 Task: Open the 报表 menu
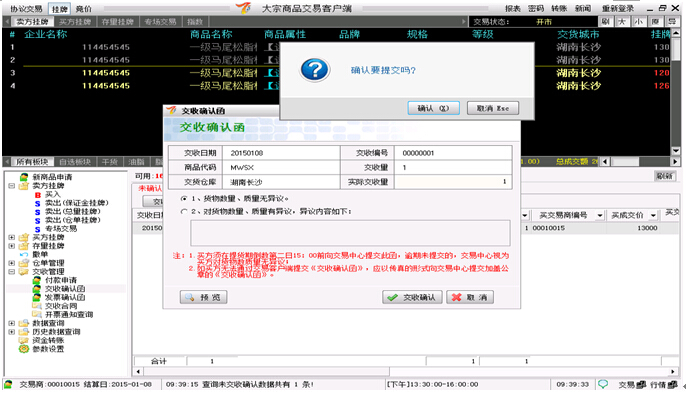[513, 8]
